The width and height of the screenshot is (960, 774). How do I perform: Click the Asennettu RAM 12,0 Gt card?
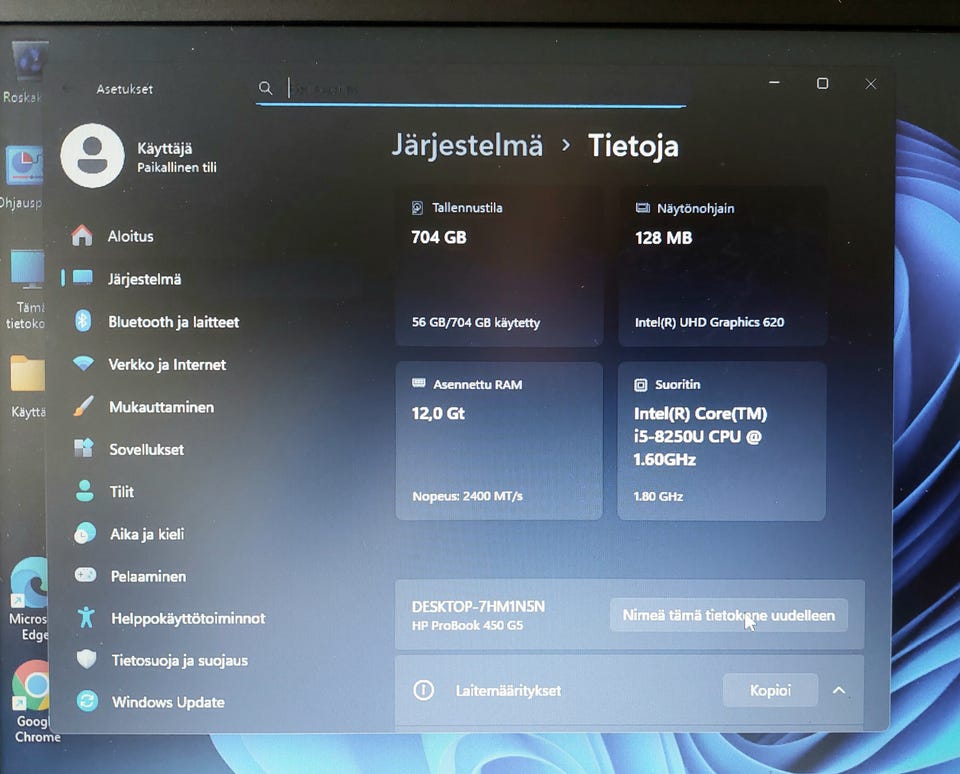pos(499,441)
